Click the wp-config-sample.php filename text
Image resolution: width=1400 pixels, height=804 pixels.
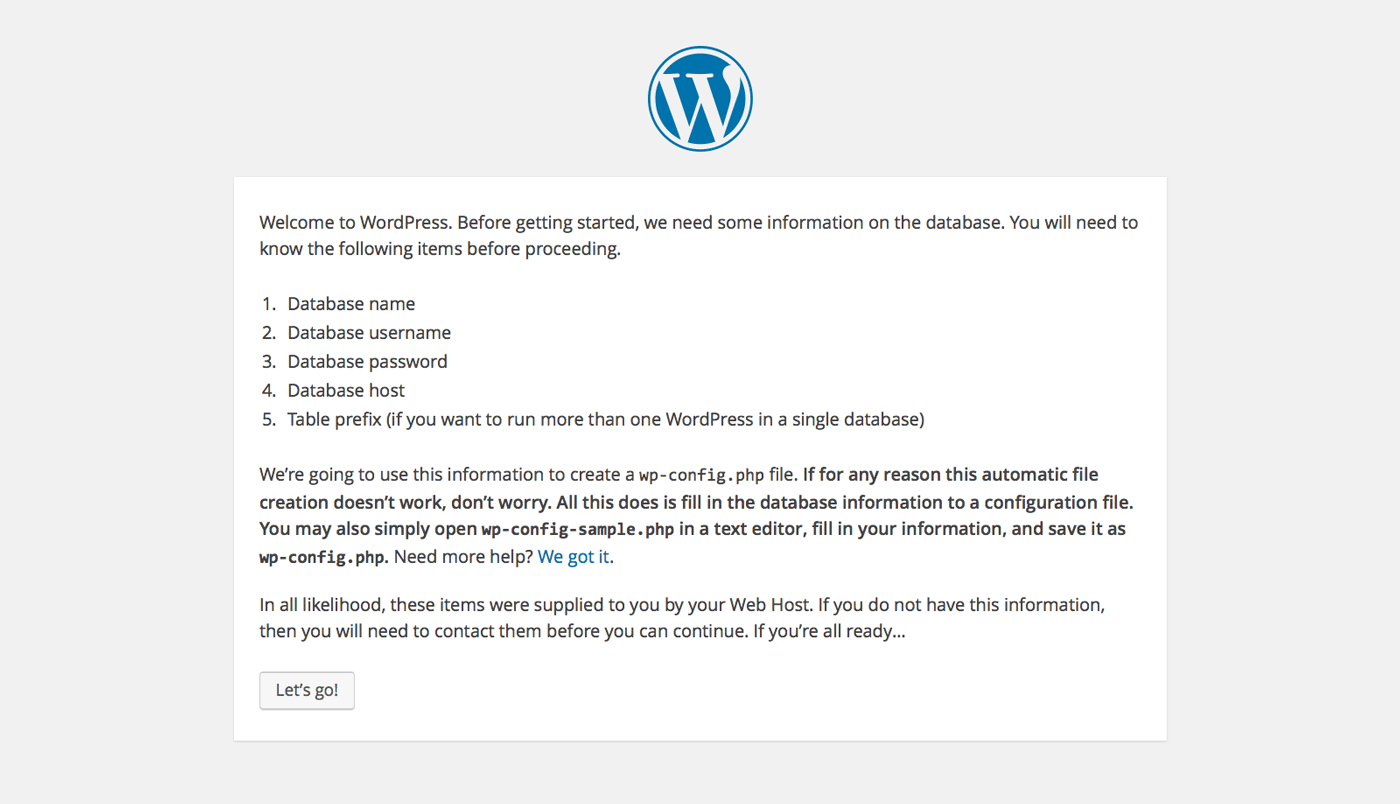pos(578,529)
